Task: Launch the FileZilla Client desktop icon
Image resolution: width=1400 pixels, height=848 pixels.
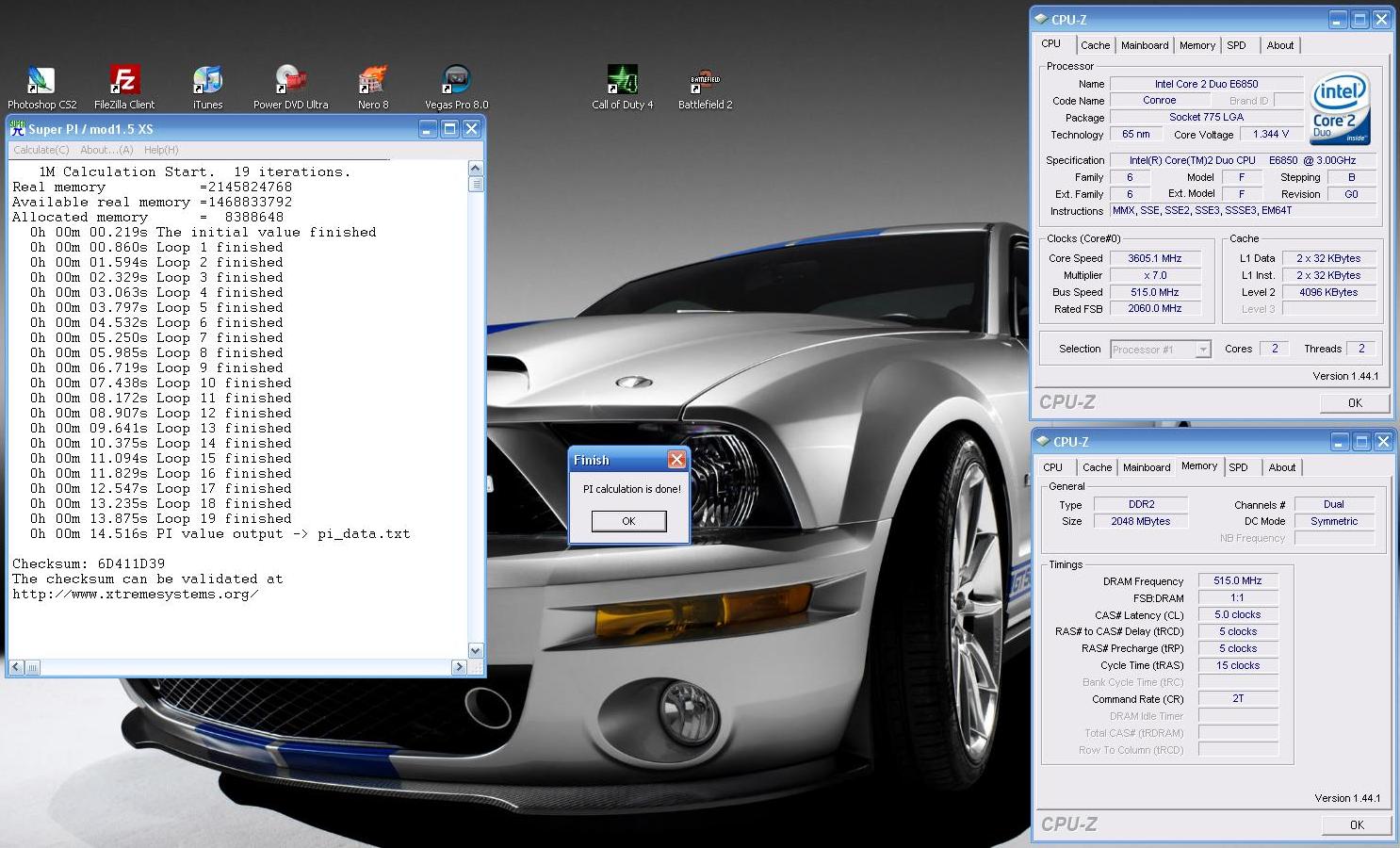Action: click(124, 88)
